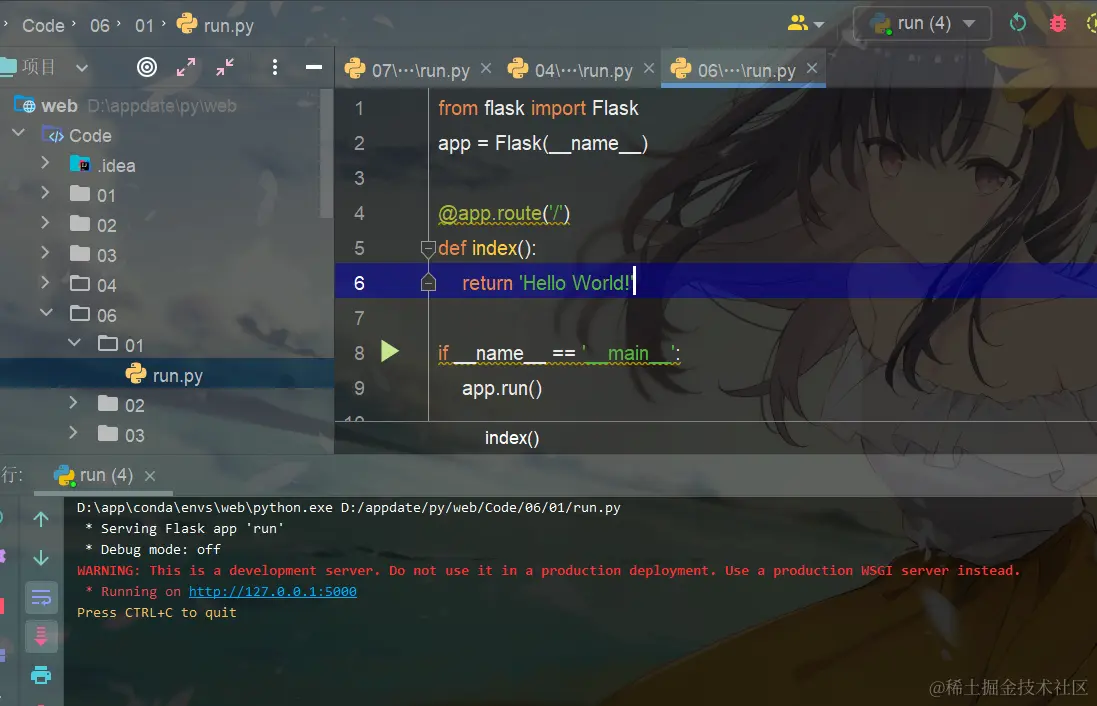This screenshot has width=1097, height=706.
Task: Rerun the run (4) configuration
Action: pos(1018,24)
